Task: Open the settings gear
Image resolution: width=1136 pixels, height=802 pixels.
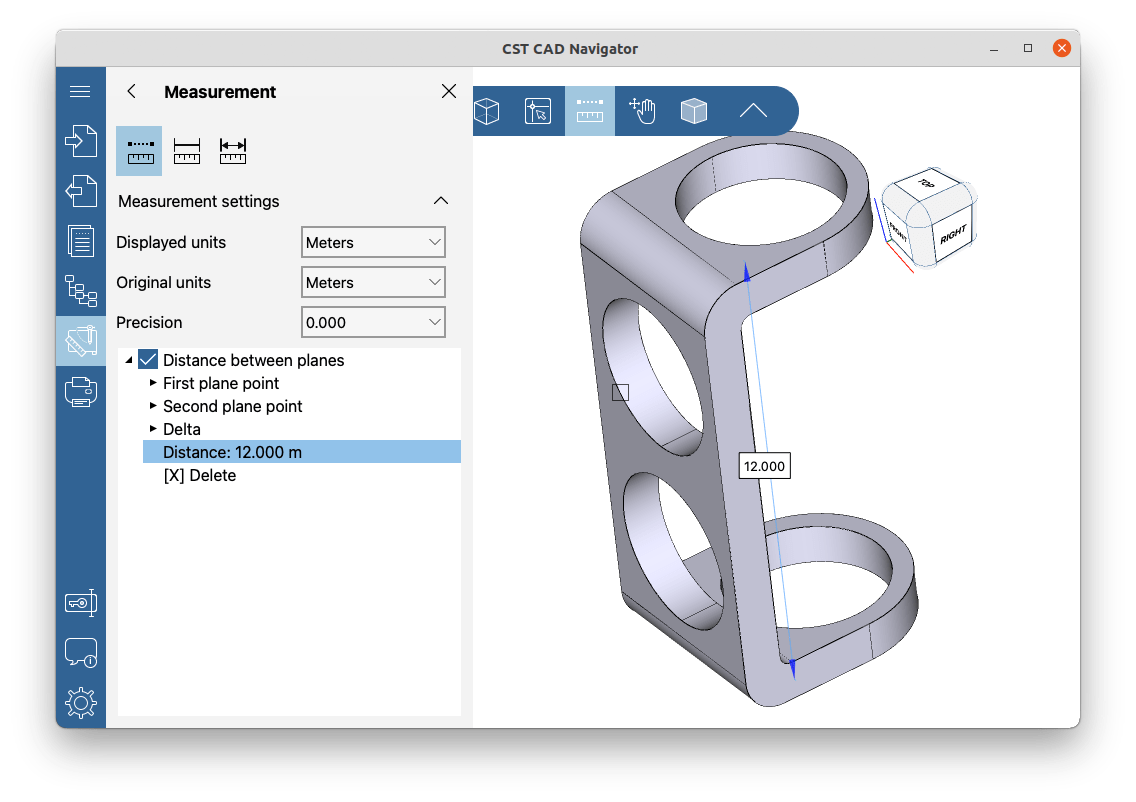Action: click(x=80, y=702)
